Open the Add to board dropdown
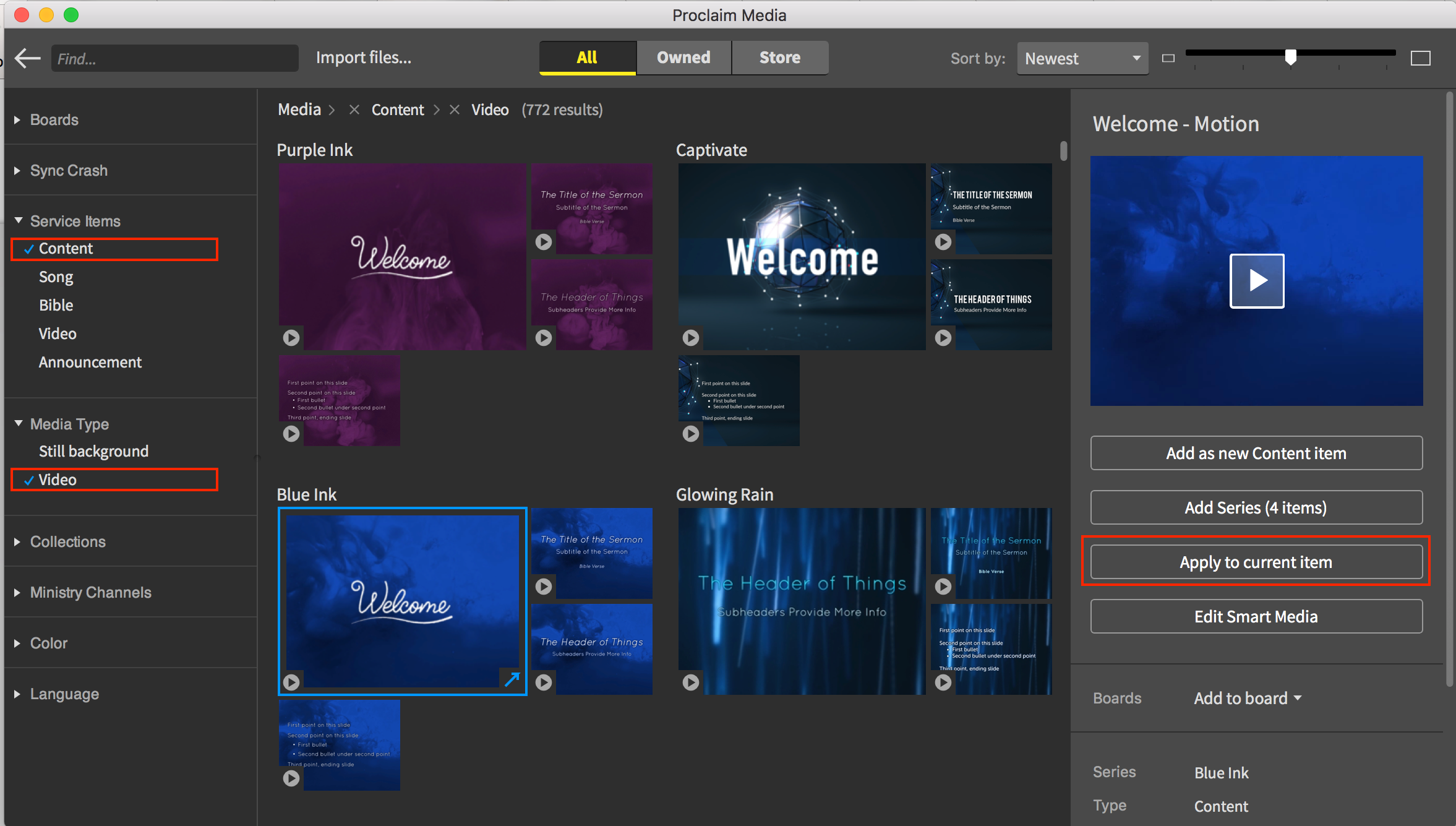Image resolution: width=1456 pixels, height=826 pixels. [1247, 698]
